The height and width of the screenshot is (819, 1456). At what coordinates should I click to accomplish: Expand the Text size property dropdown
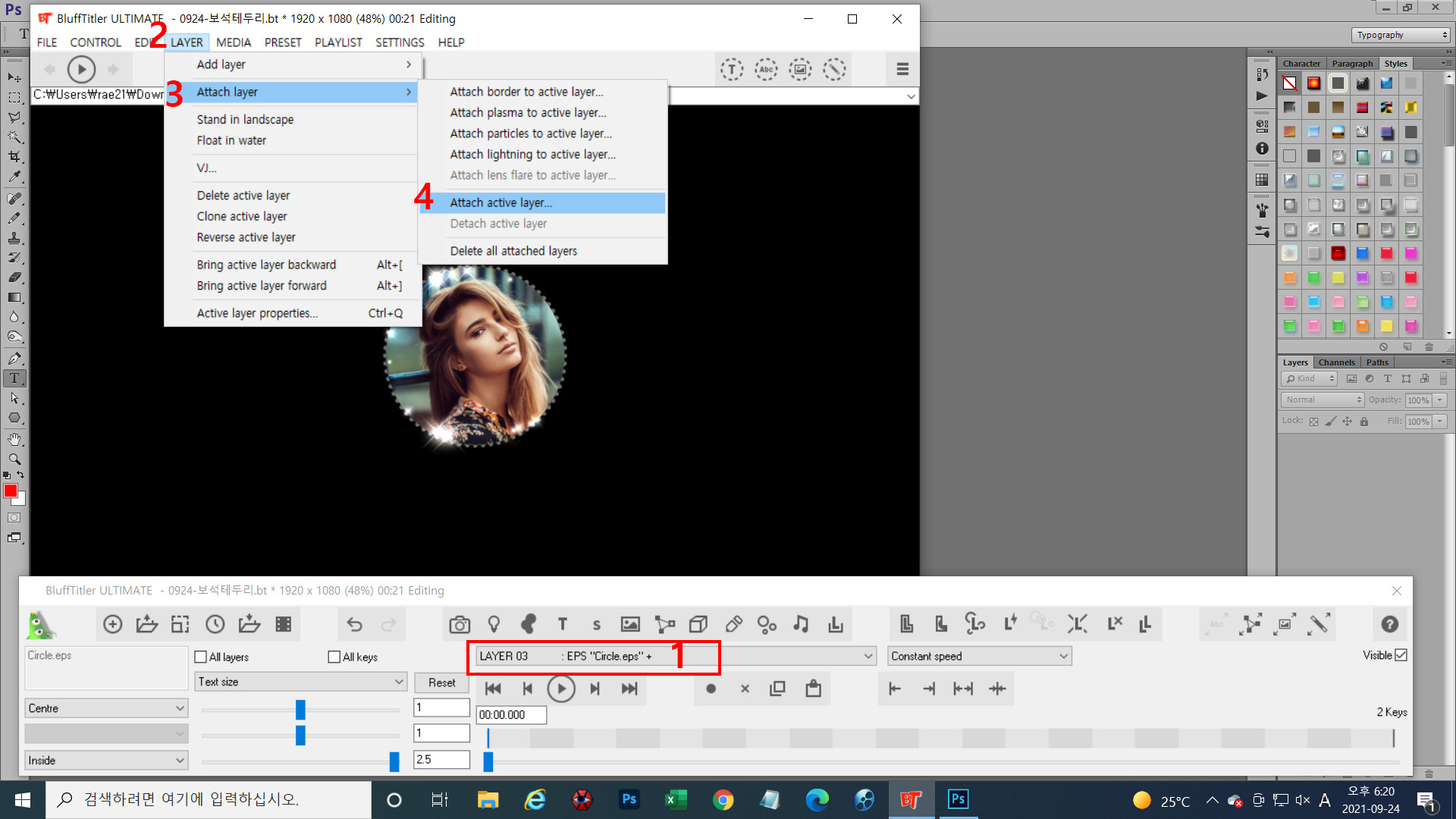[x=300, y=682]
